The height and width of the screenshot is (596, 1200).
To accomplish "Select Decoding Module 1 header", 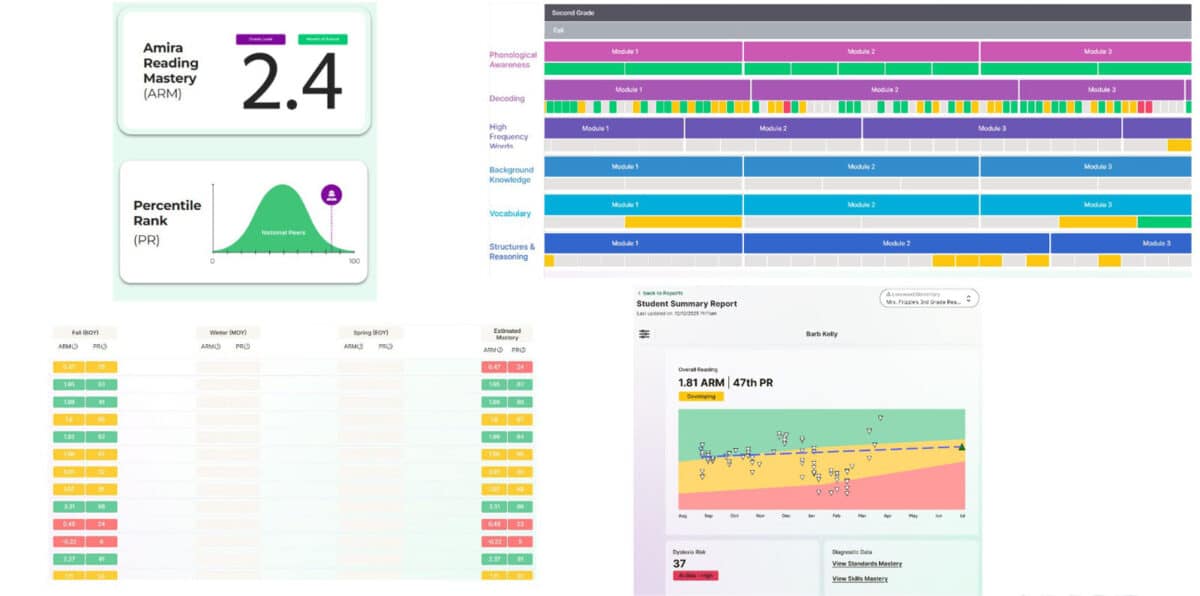I will coord(647,90).
